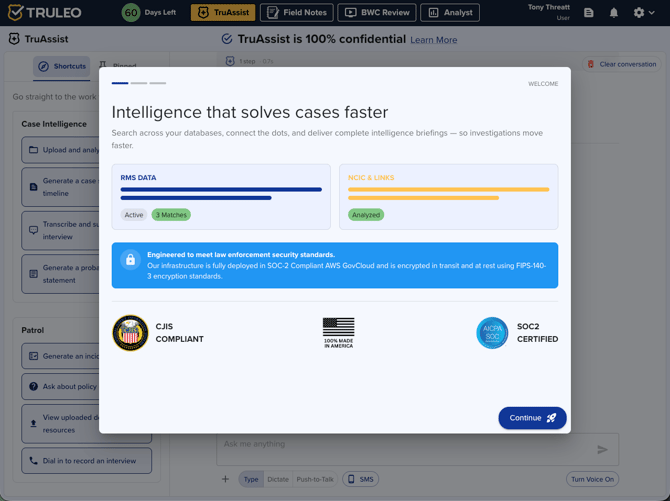The width and height of the screenshot is (670, 501).
Task: Open the documents icon in header
Action: pyautogui.click(x=588, y=13)
